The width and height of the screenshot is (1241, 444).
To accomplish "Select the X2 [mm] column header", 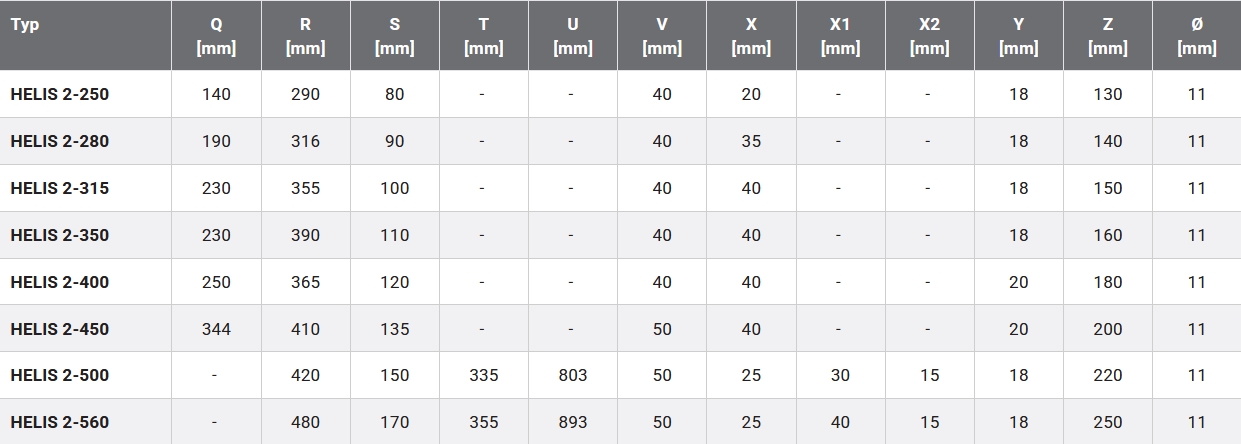I will [929, 36].
